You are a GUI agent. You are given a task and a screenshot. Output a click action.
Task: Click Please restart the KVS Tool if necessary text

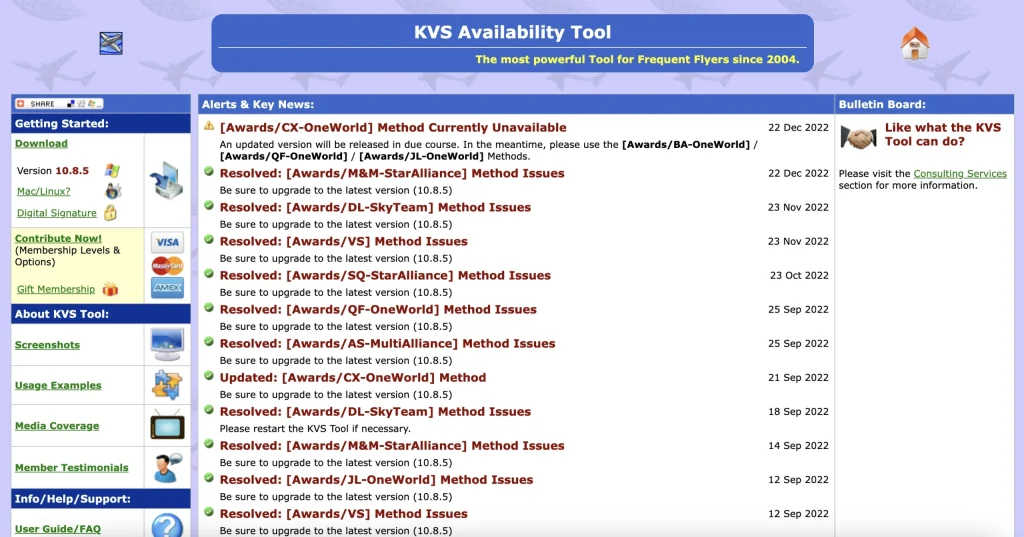pos(315,429)
